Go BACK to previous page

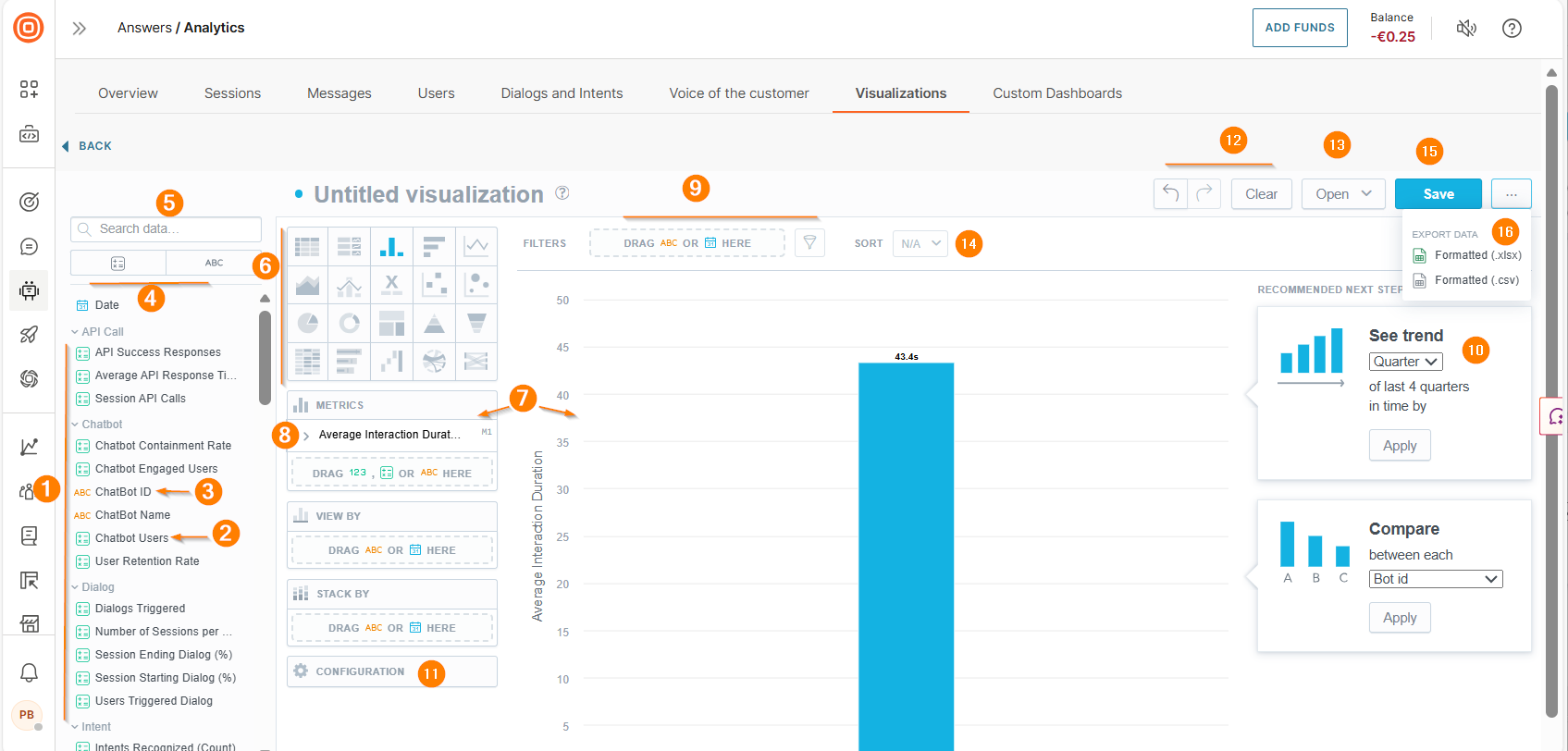tap(87, 146)
